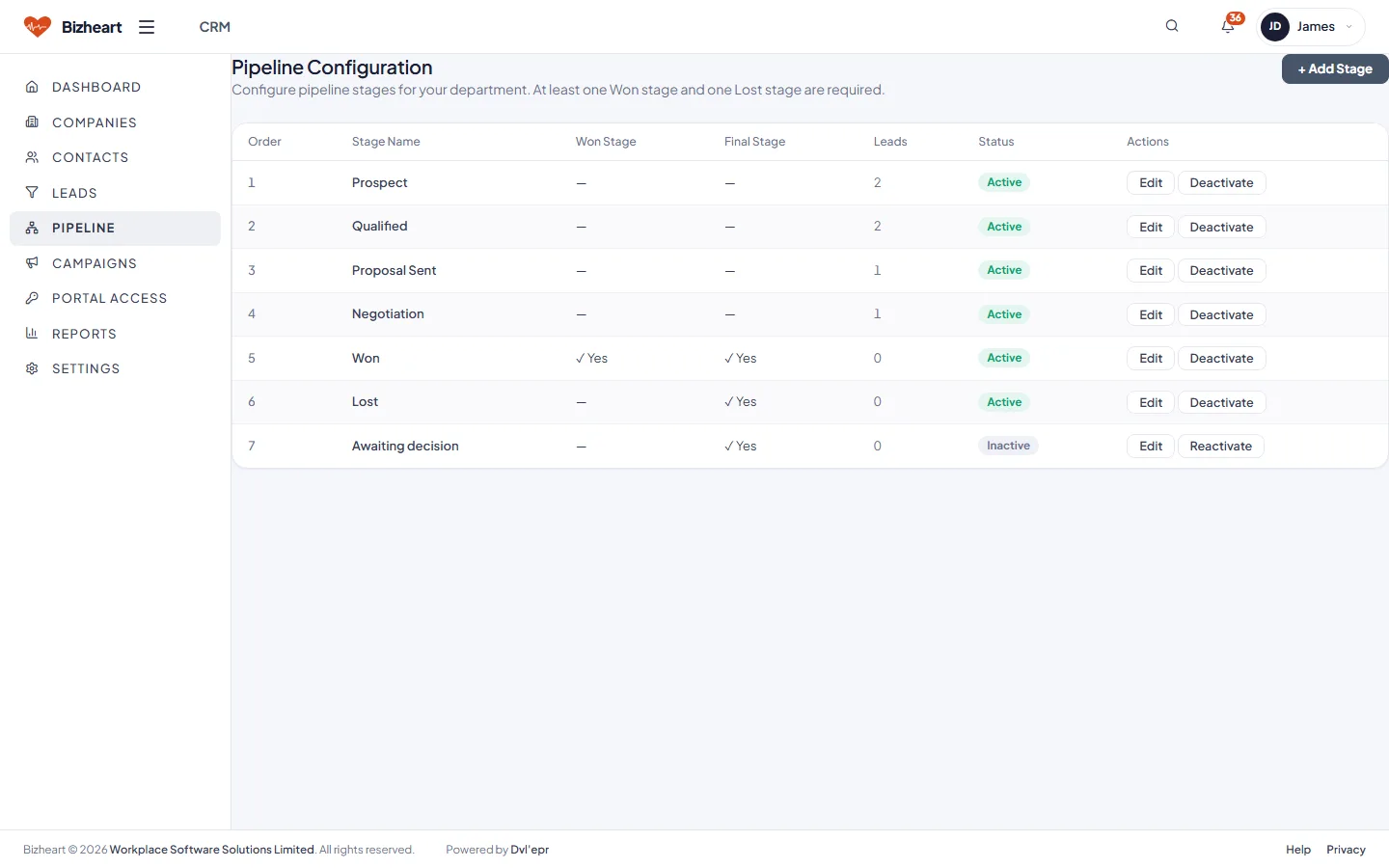Screen dimensions: 1389x868
Task: Edit the Awaiting decision stage
Action: [1151, 447]
